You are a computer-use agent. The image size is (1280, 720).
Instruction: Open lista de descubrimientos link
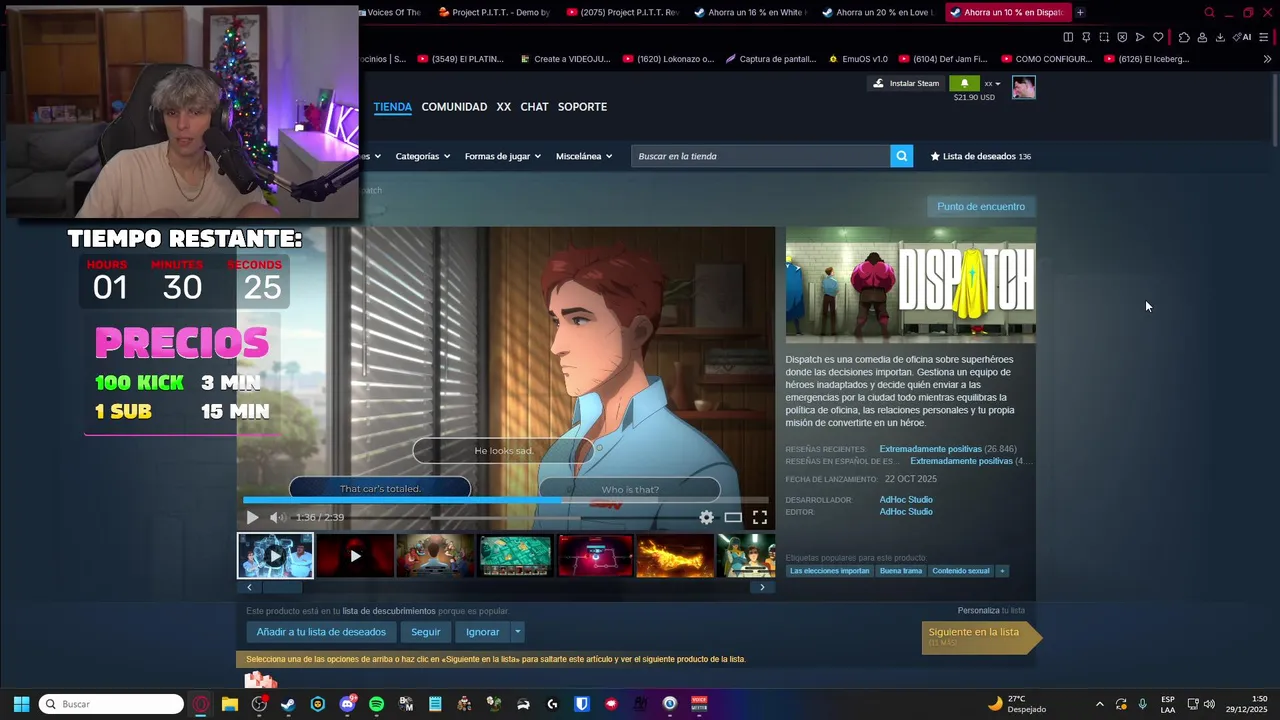coord(389,611)
